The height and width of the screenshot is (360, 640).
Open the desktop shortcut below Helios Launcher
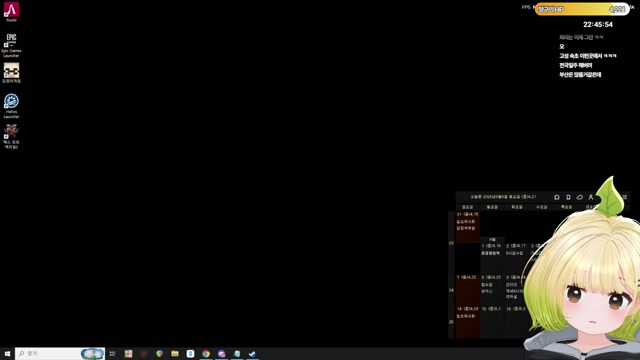tap(11, 136)
